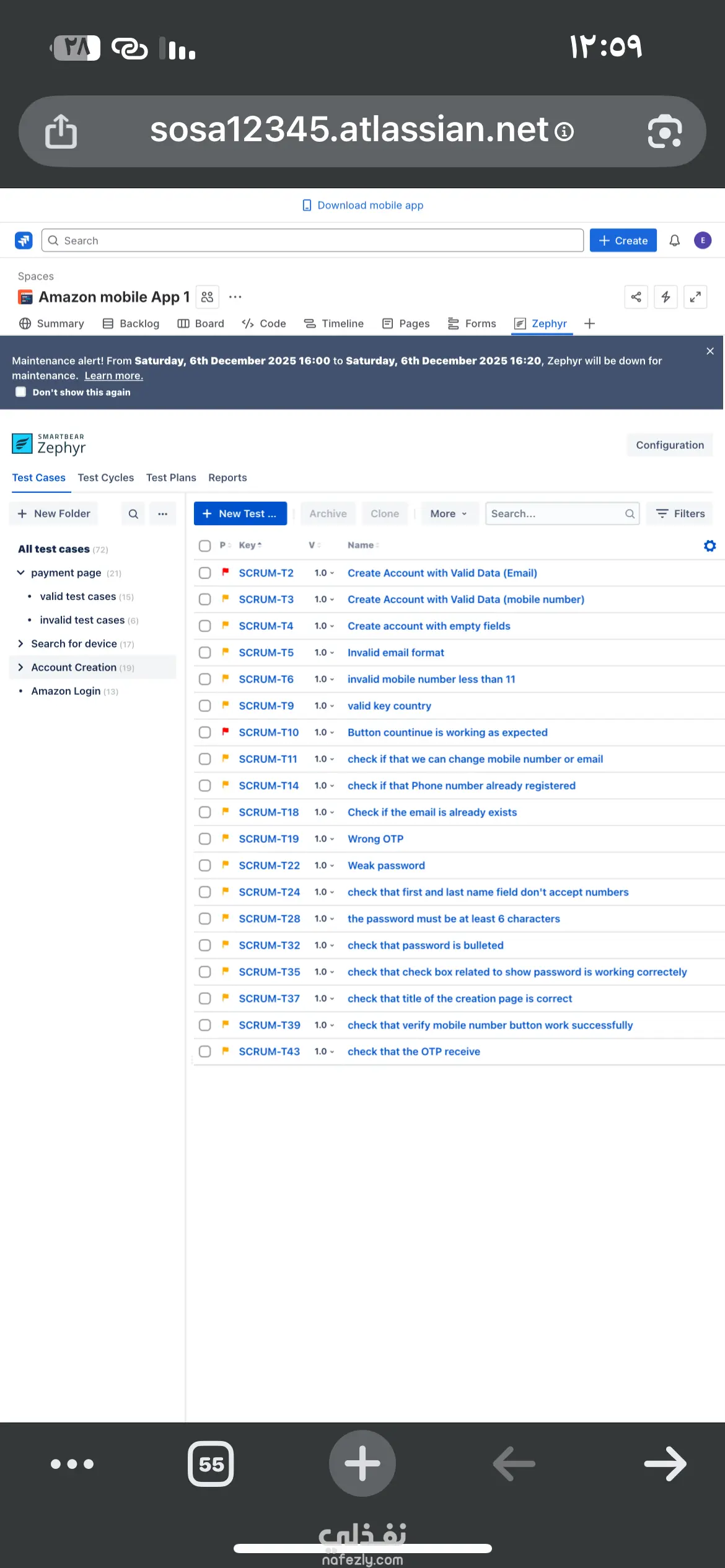This screenshot has width=725, height=1568.
Task: Click the Zephyr logo
Action: (x=49, y=444)
